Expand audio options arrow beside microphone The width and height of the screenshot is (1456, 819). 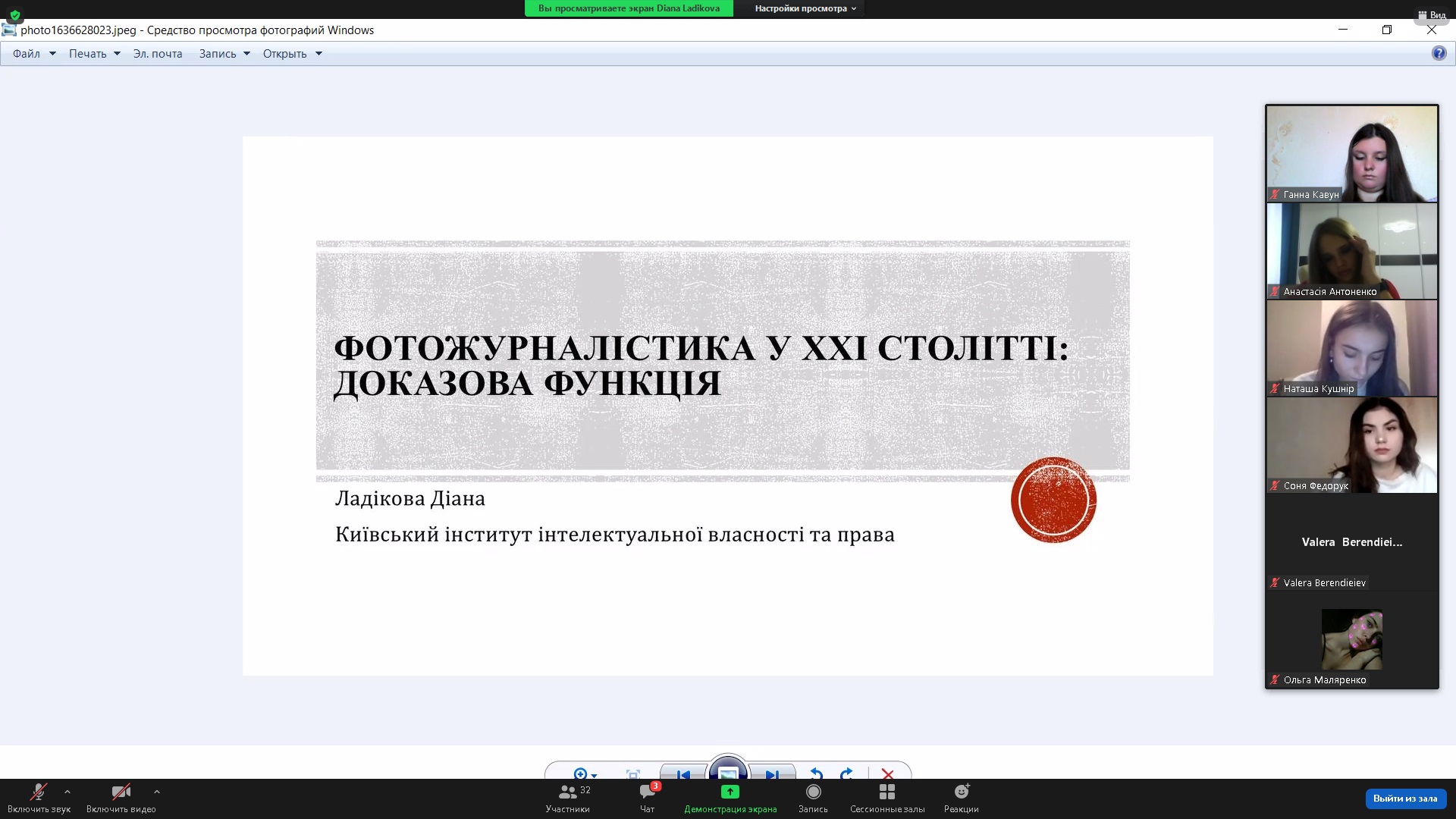pos(67,792)
